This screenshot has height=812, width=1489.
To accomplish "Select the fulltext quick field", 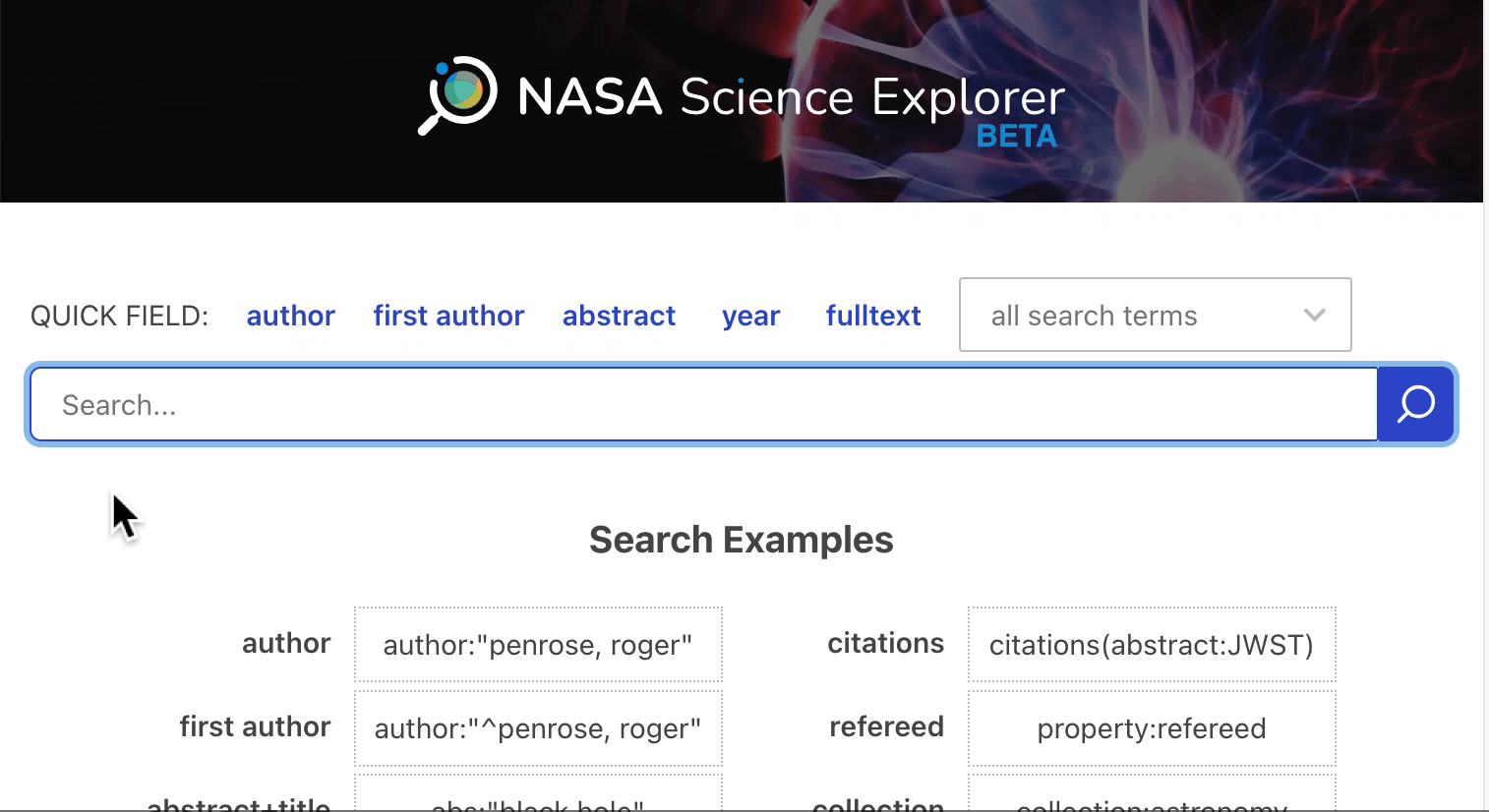I will click(872, 315).
